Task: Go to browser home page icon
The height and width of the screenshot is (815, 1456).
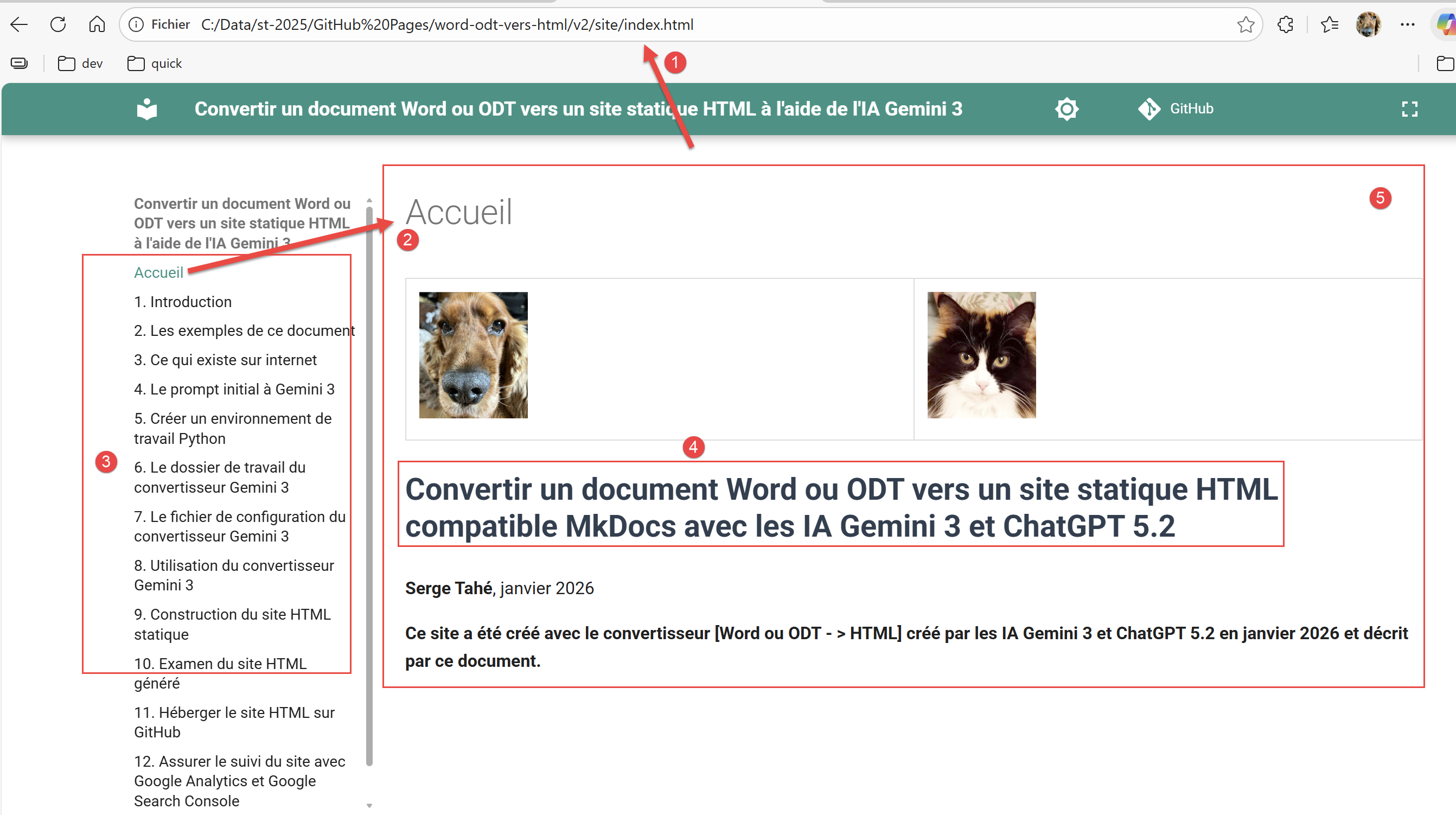Action: point(97,24)
